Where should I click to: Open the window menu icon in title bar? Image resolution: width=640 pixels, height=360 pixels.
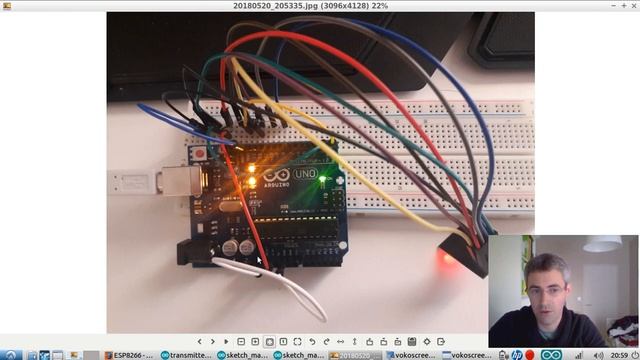click(x=7, y=6)
